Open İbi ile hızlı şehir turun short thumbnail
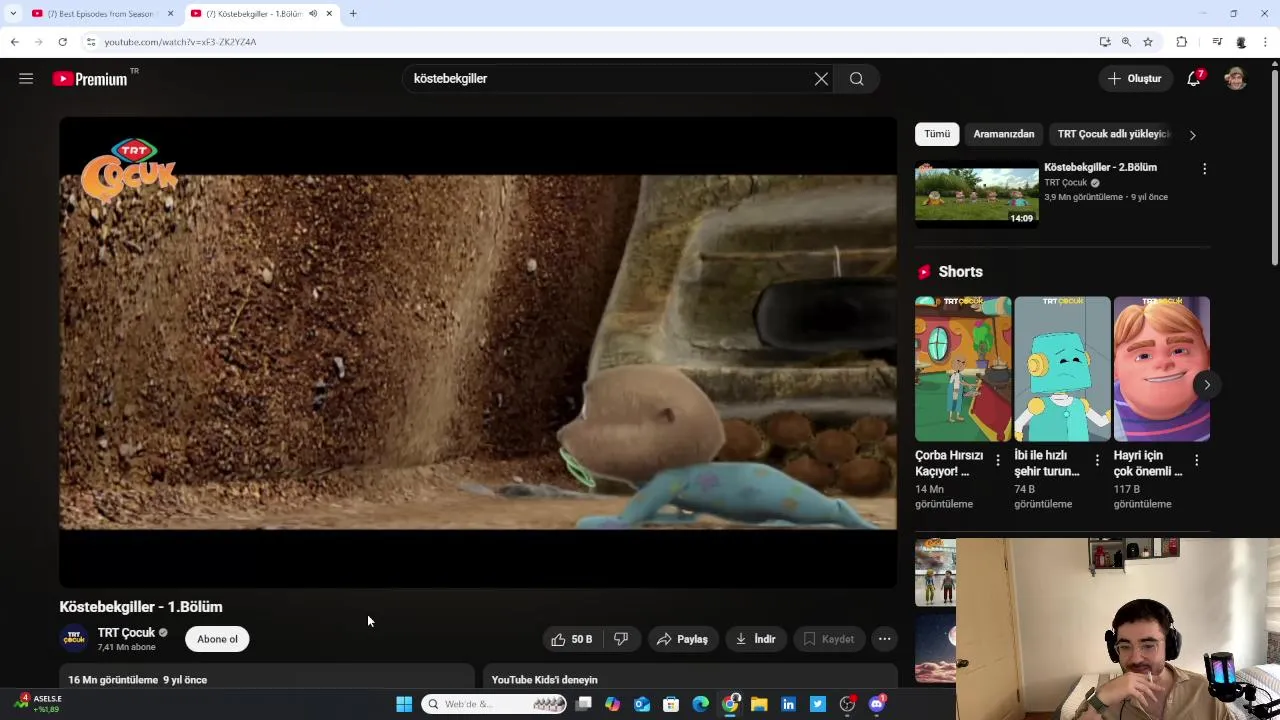 click(1062, 369)
